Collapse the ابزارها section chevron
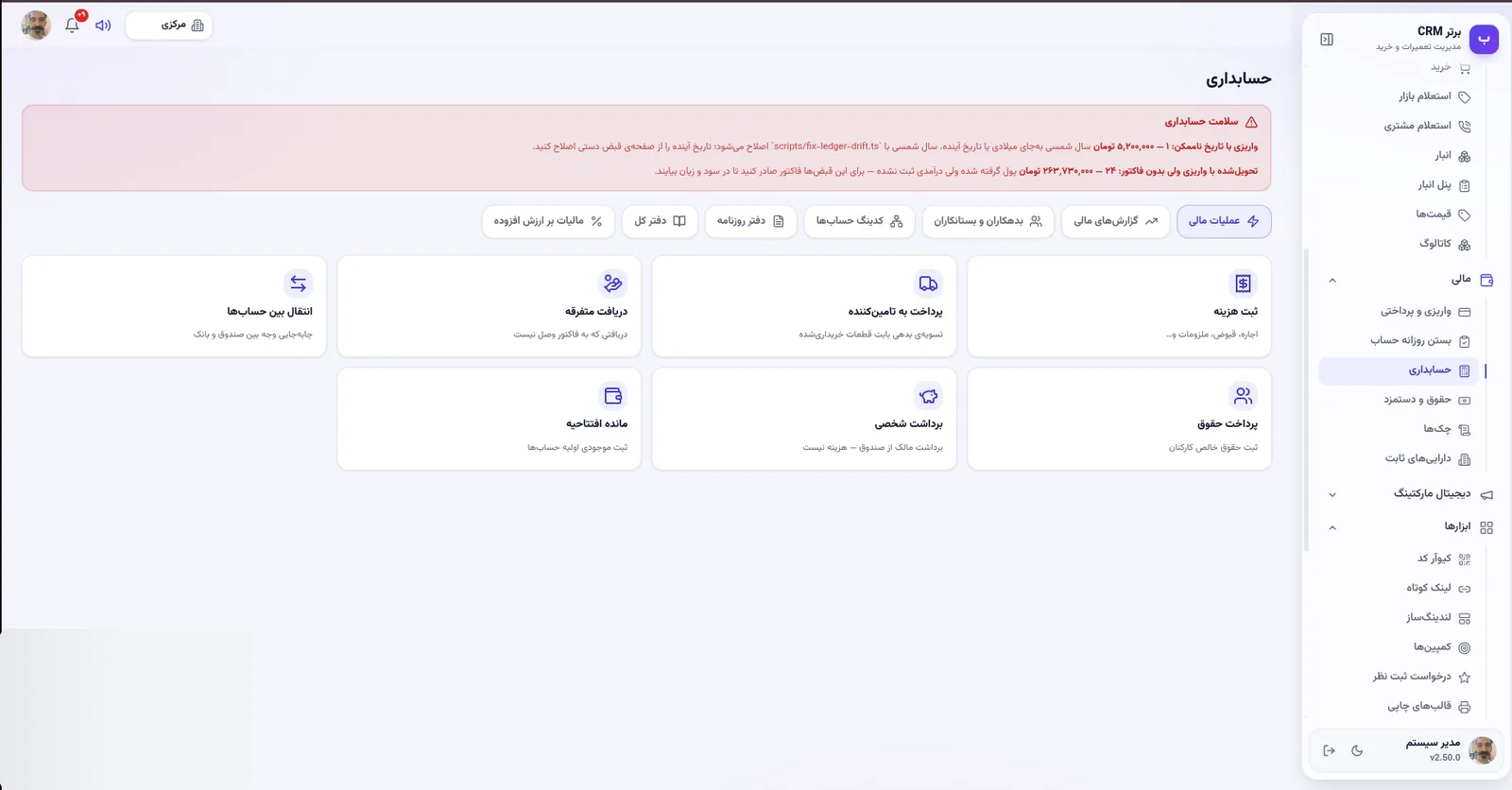1512x790 pixels. [1332, 527]
